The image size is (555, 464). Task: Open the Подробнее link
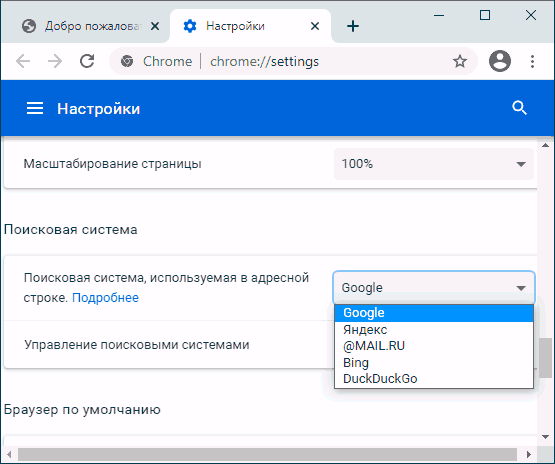click(105, 298)
